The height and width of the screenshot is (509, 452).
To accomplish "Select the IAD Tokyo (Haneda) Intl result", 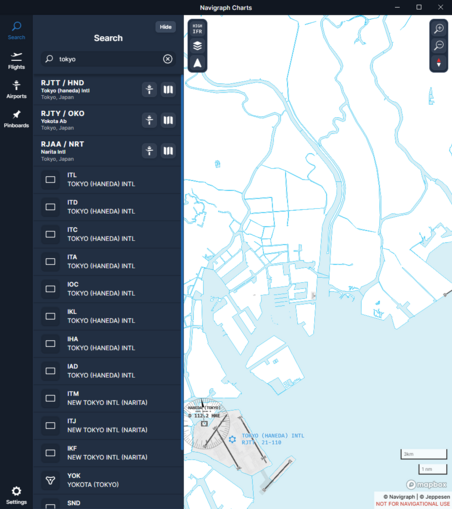I will tap(107, 371).
